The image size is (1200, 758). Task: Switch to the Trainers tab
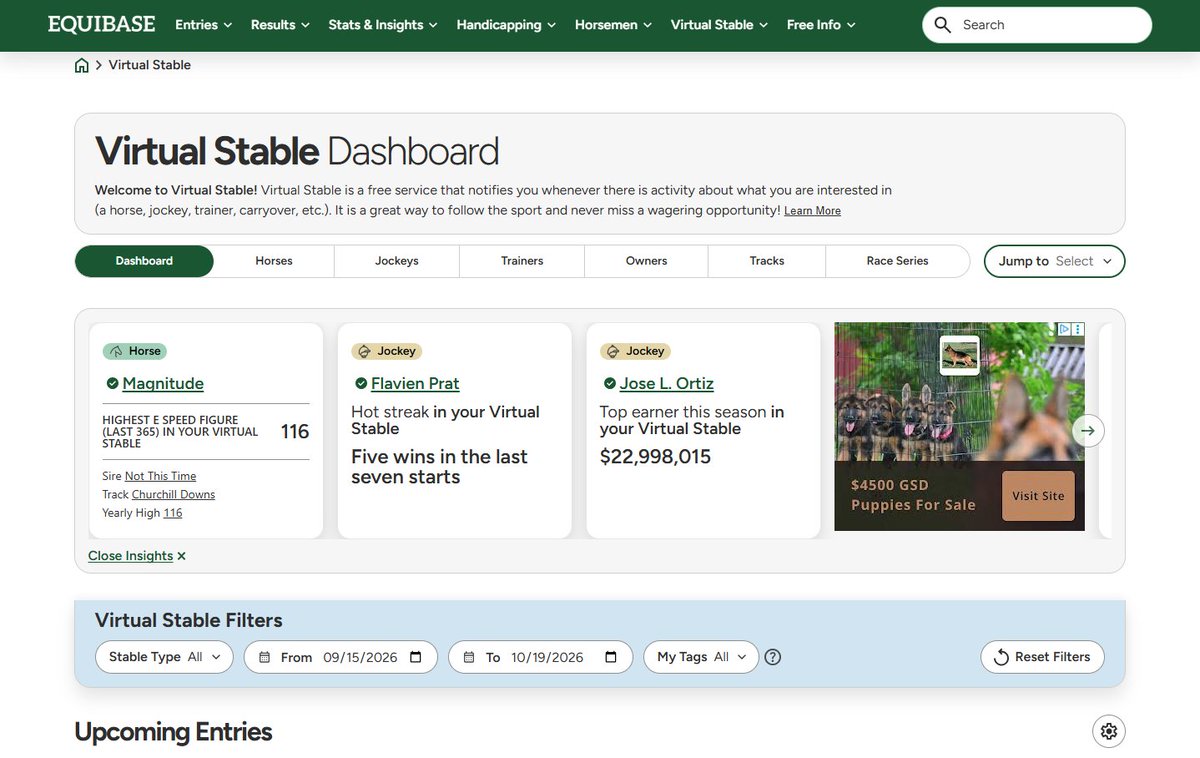522,261
